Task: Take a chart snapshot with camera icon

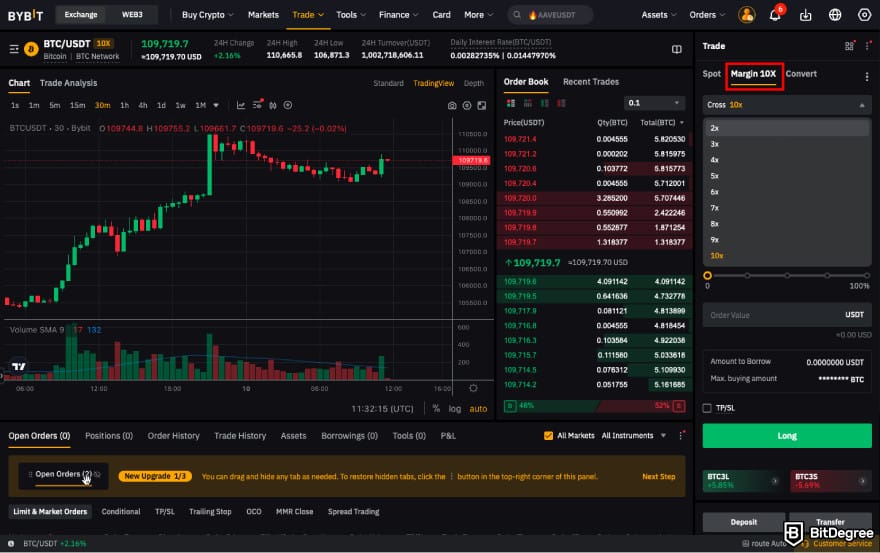Action: [452, 105]
